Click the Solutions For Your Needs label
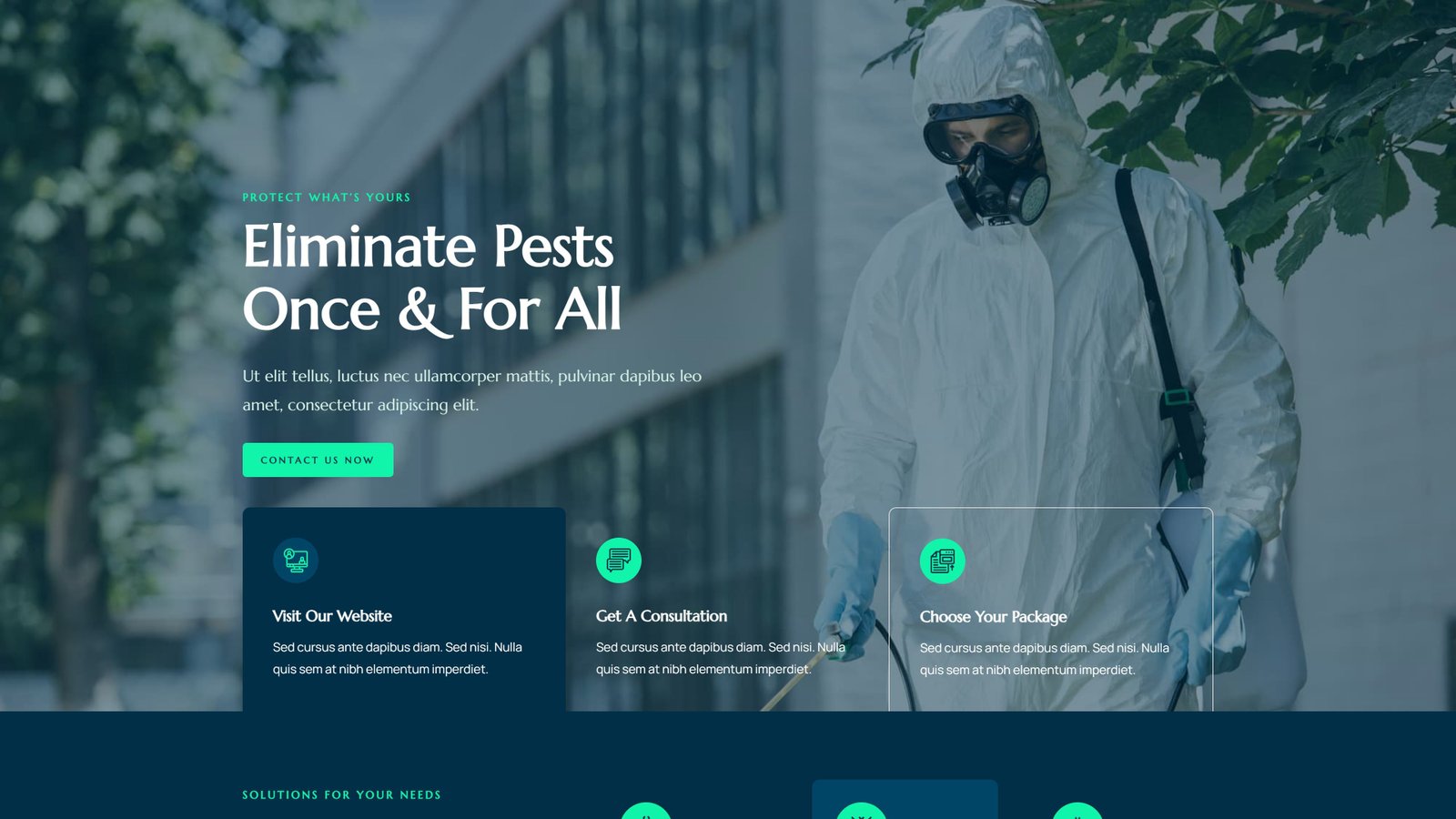The height and width of the screenshot is (819, 1456). point(341,794)
